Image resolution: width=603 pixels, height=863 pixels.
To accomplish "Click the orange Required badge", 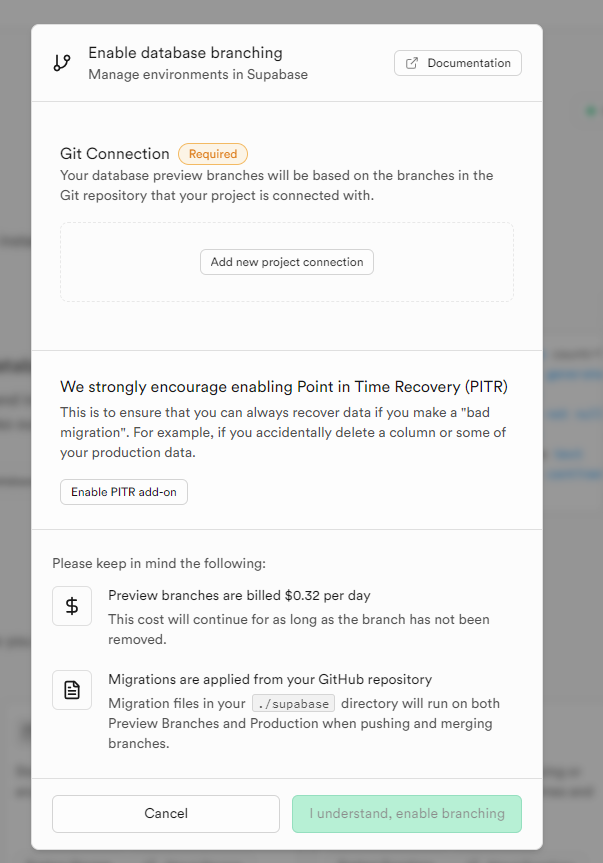I will [213, 154].
